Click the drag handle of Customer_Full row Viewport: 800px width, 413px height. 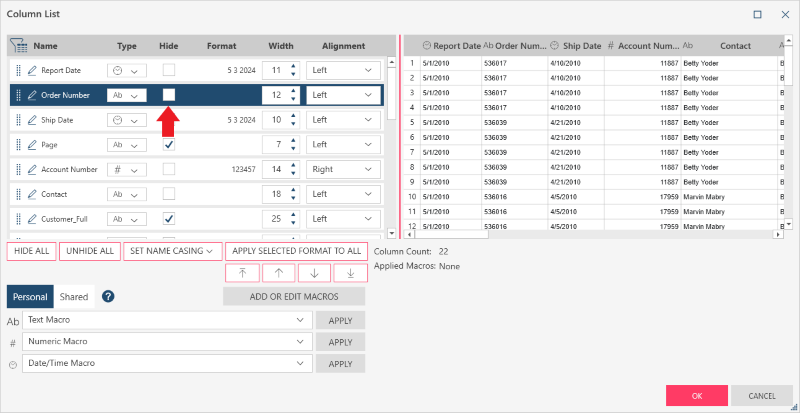click(x=18, y=219)
